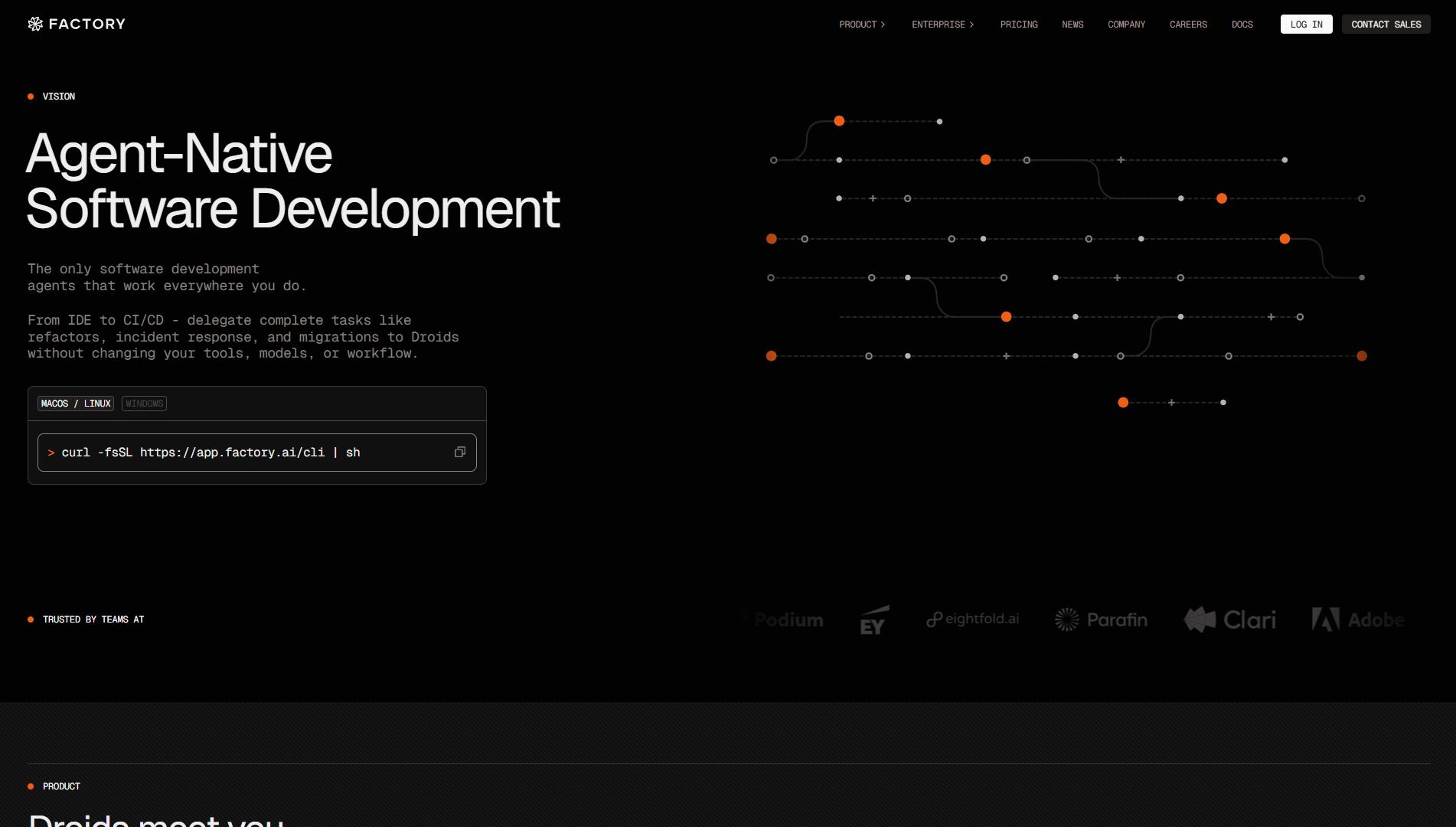
Task: Click the Parafin logo
Action: tap(1101, 619)
